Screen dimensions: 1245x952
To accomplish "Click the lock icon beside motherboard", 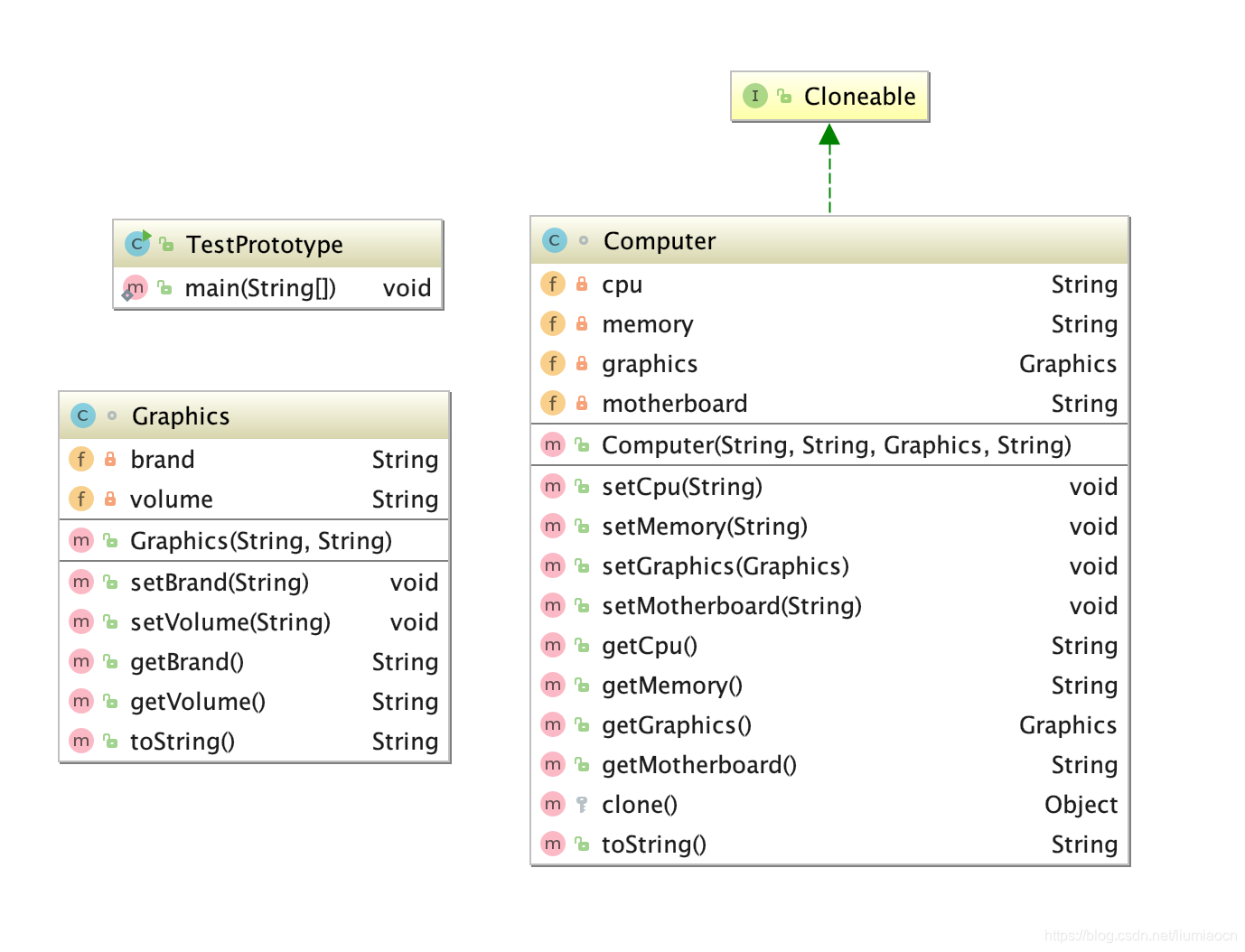I will tap(582, 403).
